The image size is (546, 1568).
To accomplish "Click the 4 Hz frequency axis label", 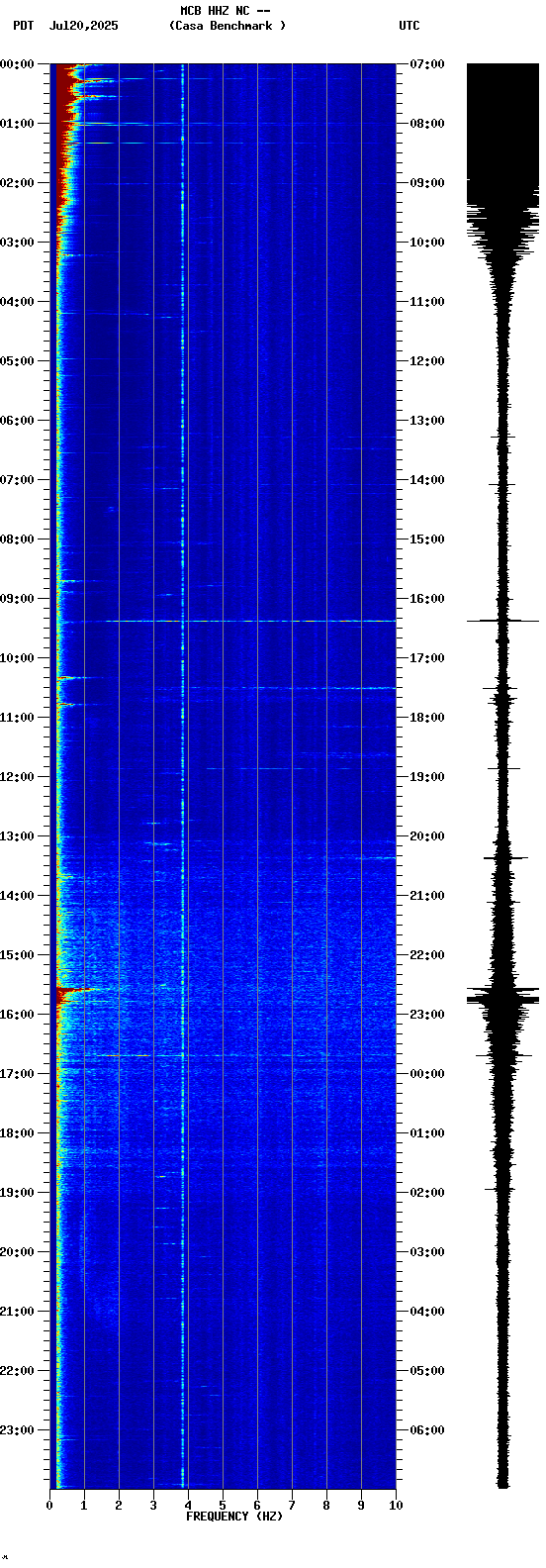I will click(x=188, y=1506).
